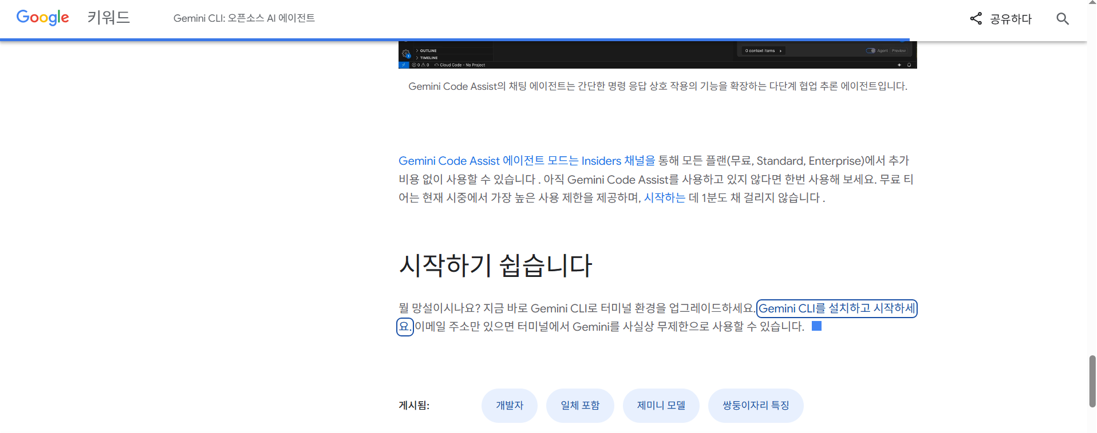Click the page's vertical scrollbar thumb
The width and height of the screenshot is (1097, 433).
point(1092,381)
